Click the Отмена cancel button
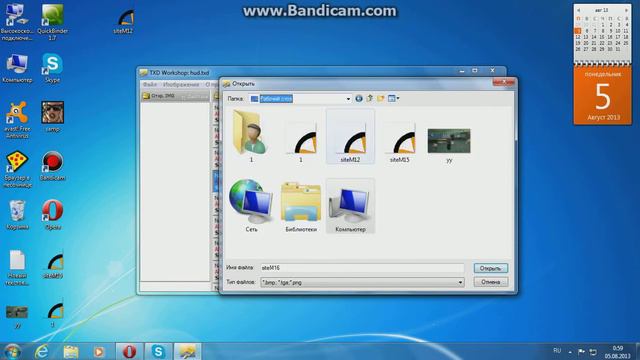This screenshot has height=360, width=640. [x=491, y=282]
